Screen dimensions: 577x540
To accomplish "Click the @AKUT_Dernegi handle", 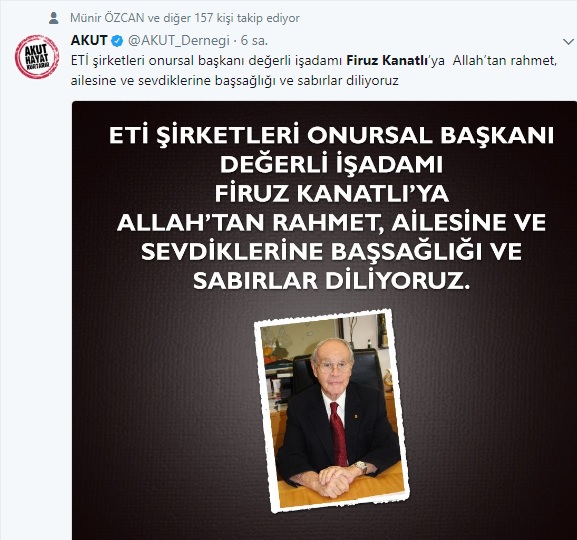I will [x=178, y=41].
